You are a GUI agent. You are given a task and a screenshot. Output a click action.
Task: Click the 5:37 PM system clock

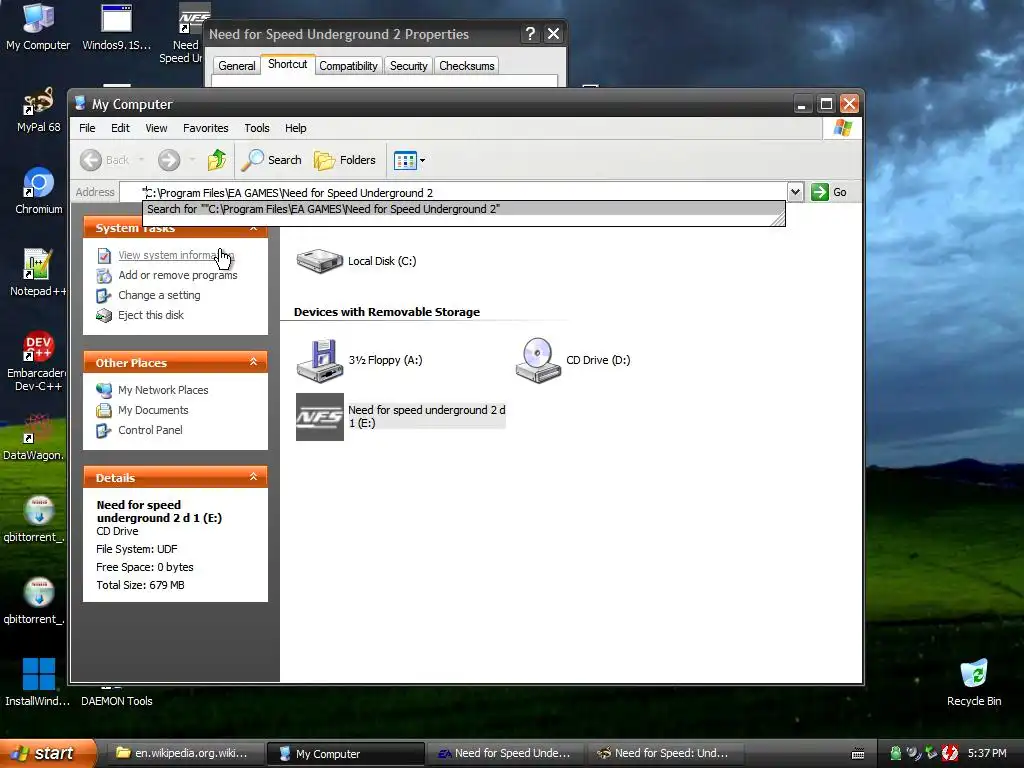point(987,754)
